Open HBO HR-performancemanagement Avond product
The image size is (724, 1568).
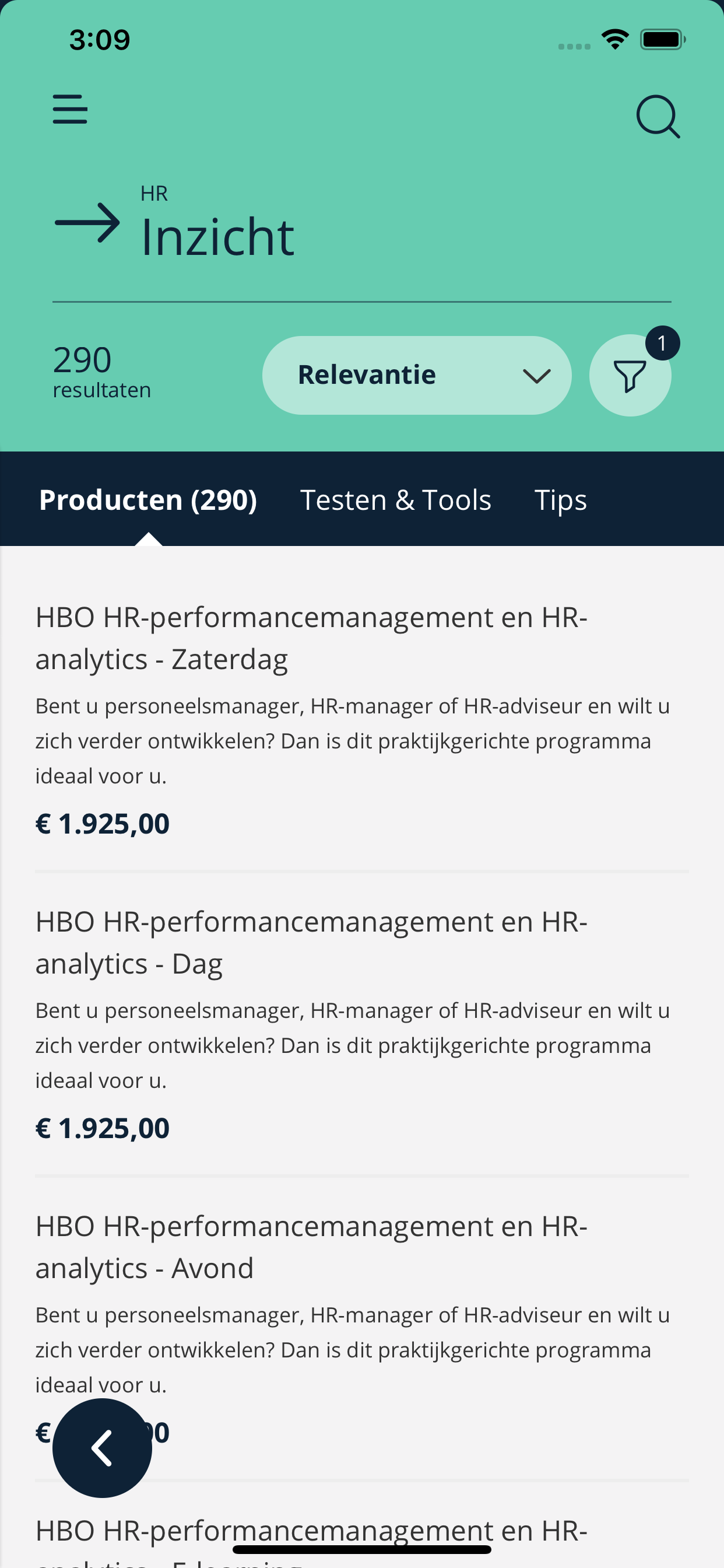tap(311, 1247)
